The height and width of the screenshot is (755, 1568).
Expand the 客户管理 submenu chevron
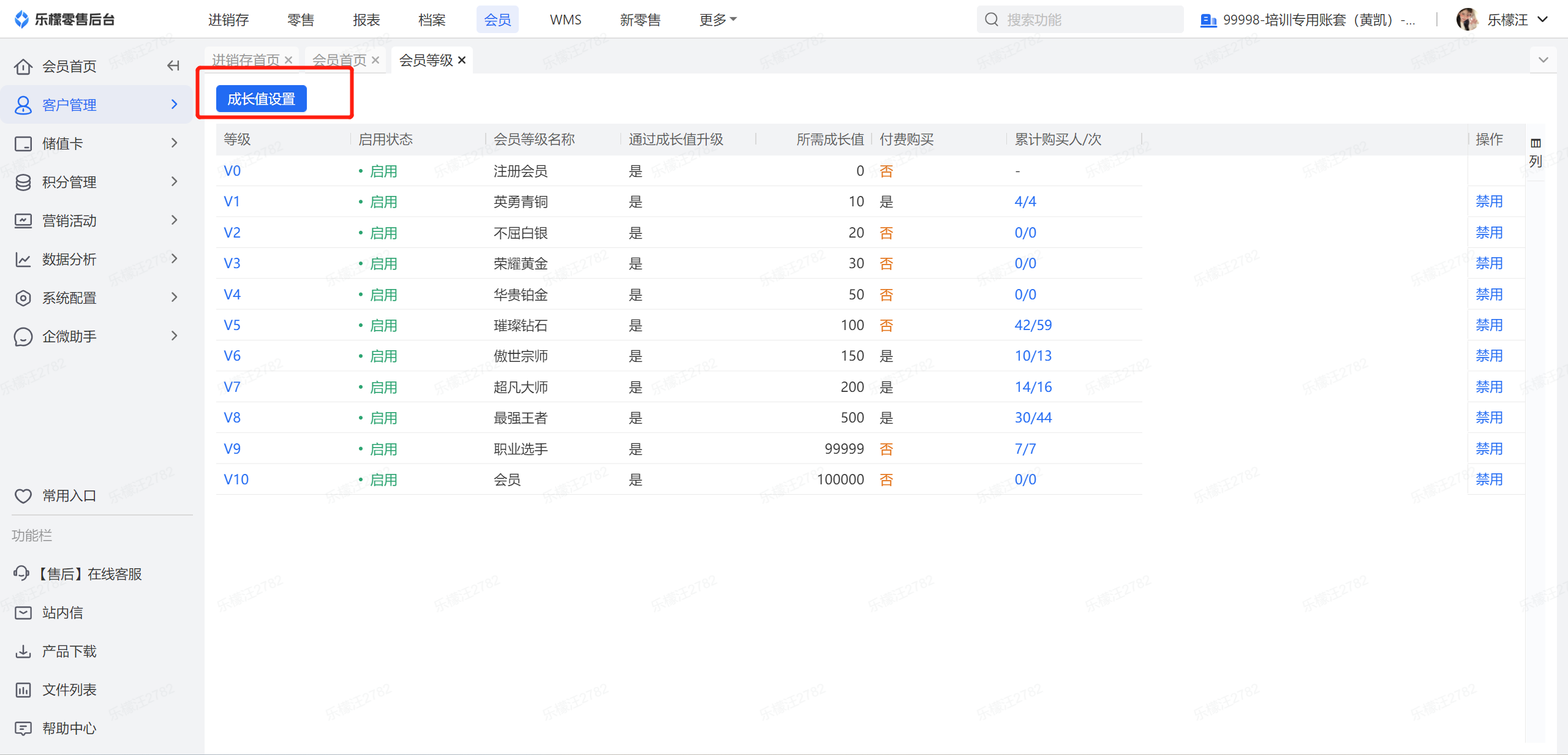click(174, 104)
